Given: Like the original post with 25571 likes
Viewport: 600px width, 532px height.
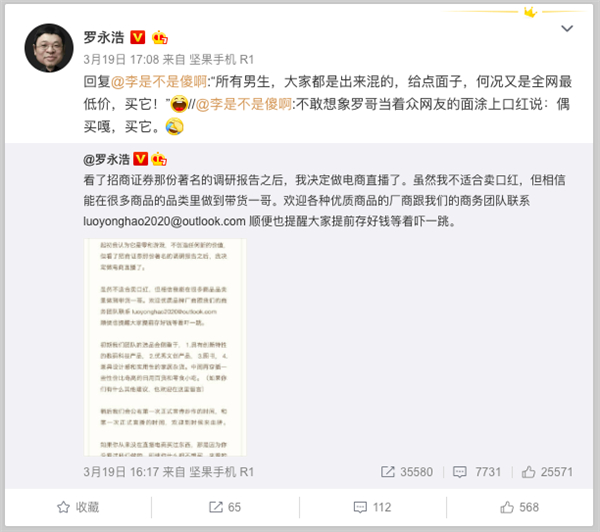Looking at the screenshot, I should pos(547,472).
